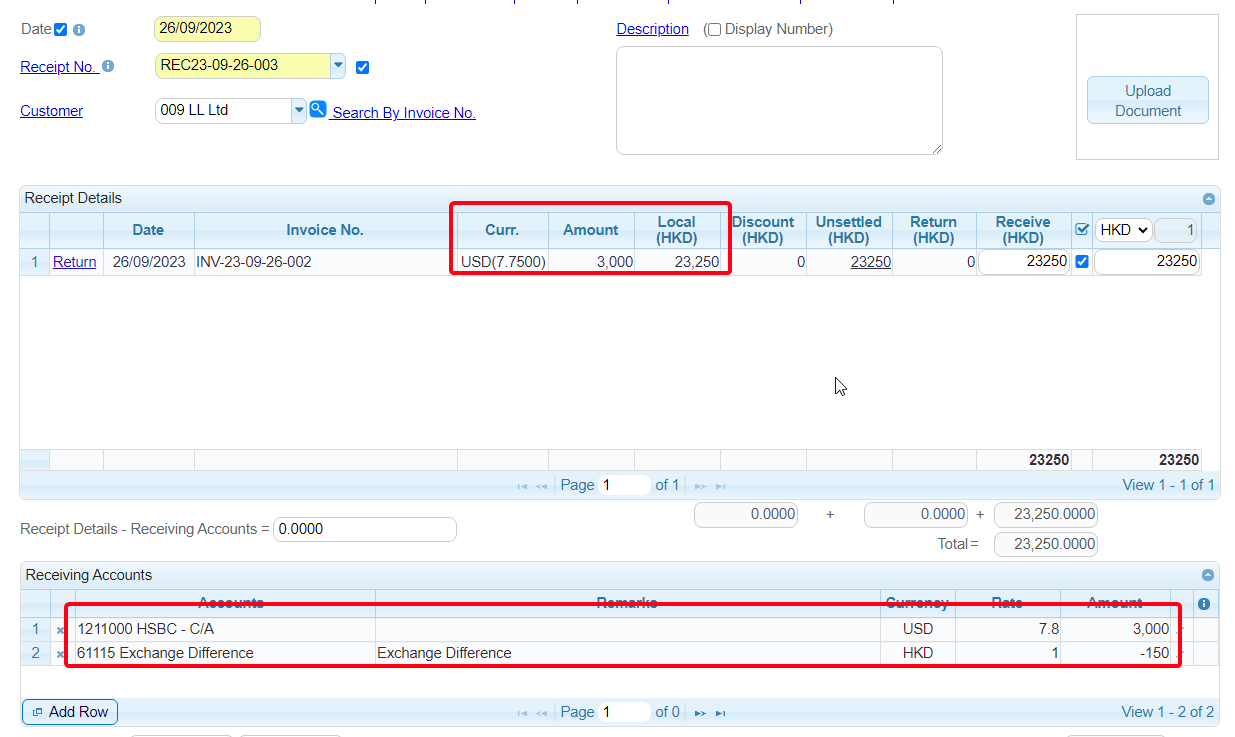
Task: Open the Receipt No. dropdown arrow
Action: 338,66
